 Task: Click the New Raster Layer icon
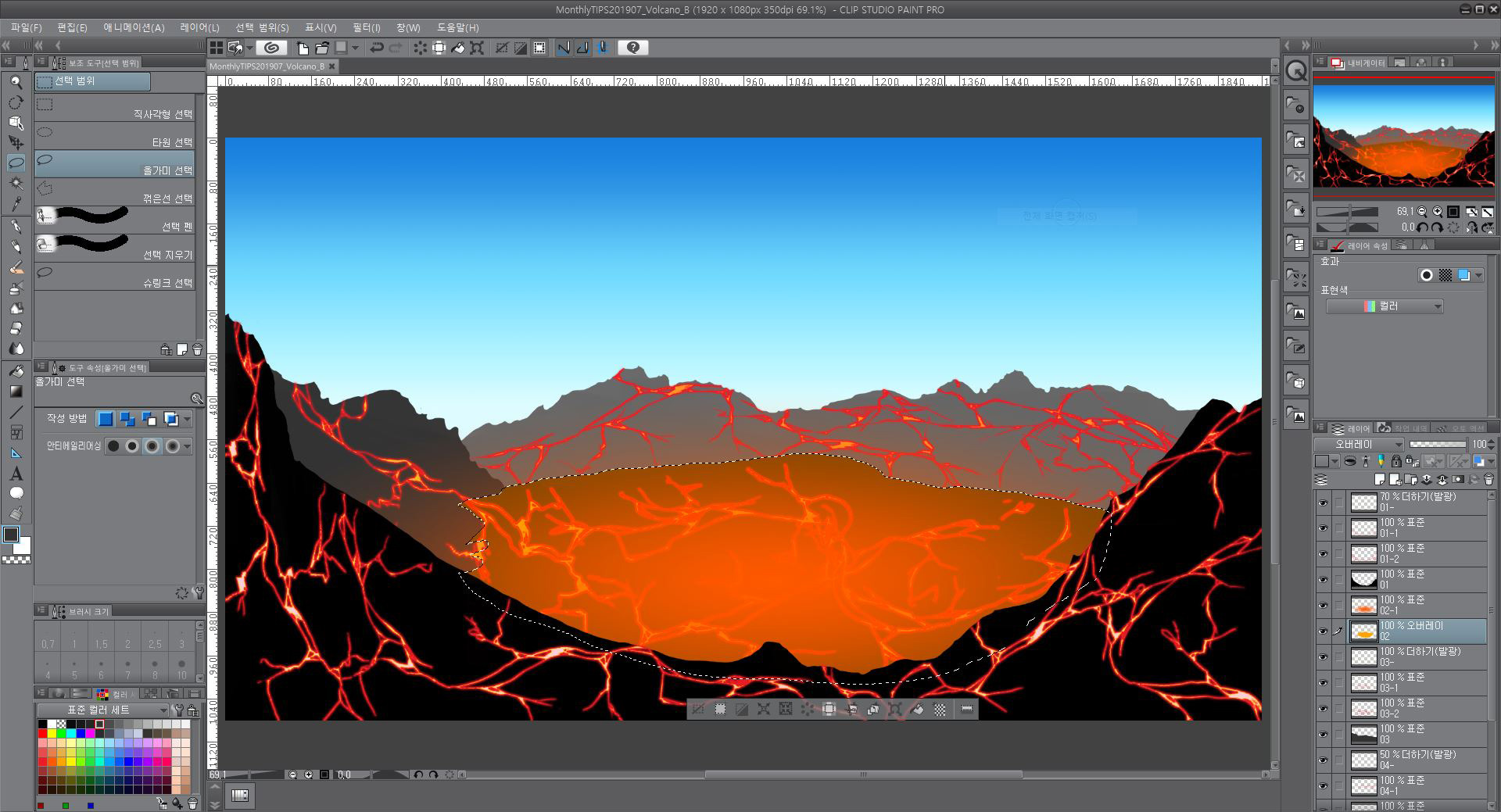(x=1380, y=479)
